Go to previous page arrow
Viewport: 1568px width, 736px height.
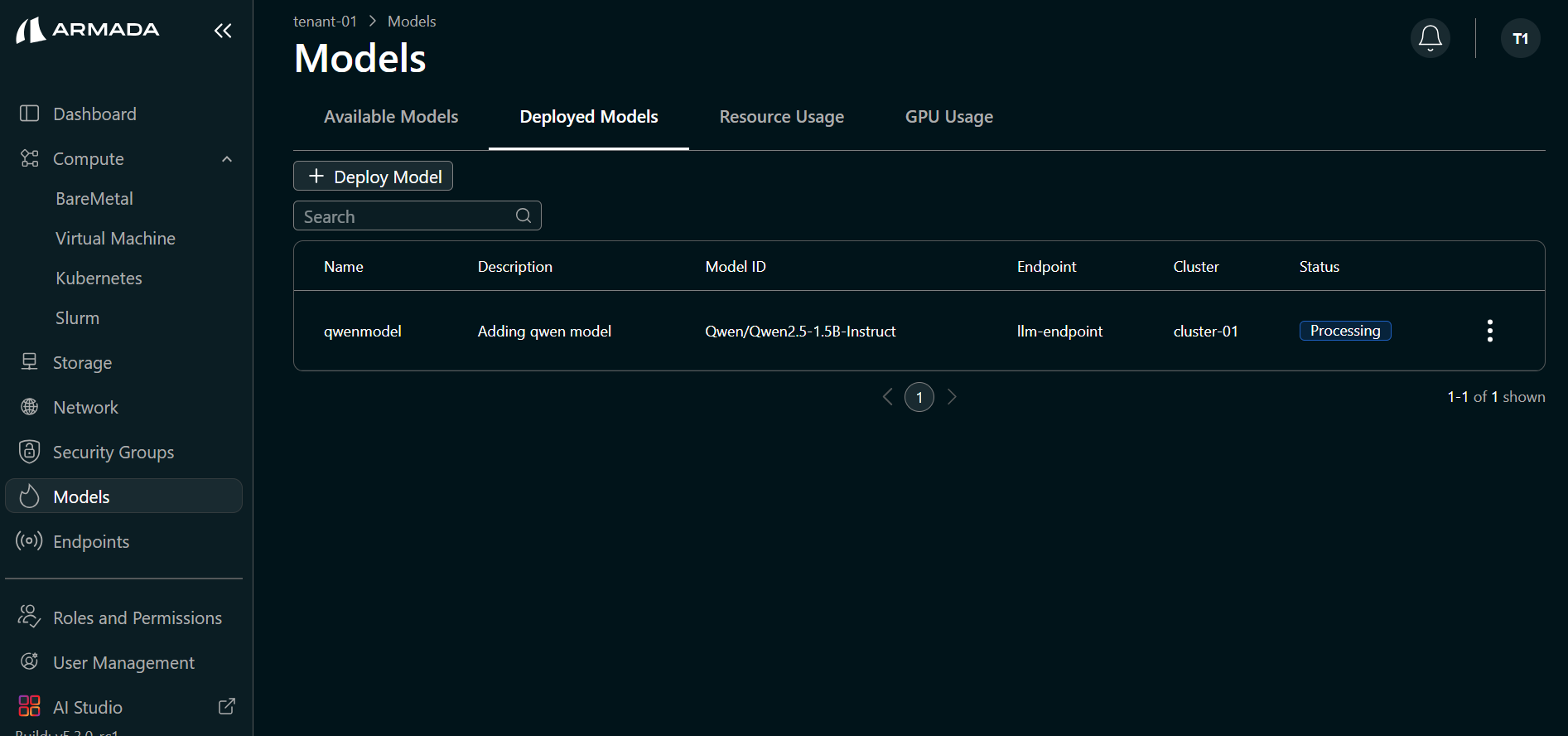(x=888, y=397)
